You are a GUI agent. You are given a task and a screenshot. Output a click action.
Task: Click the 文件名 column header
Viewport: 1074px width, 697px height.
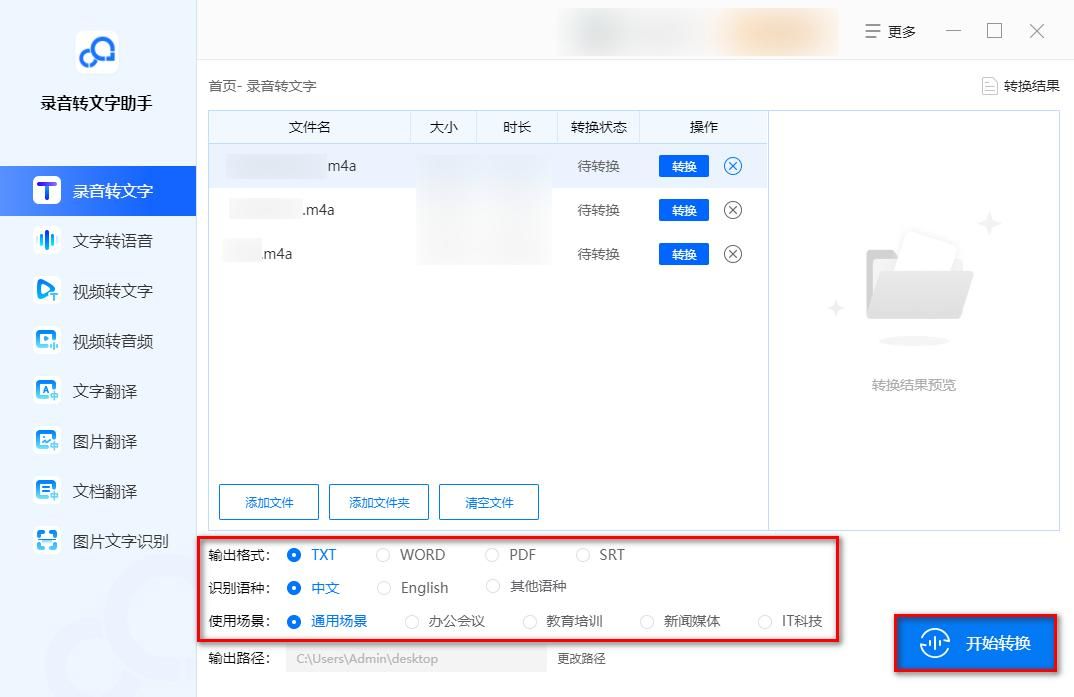click(309, 127)
